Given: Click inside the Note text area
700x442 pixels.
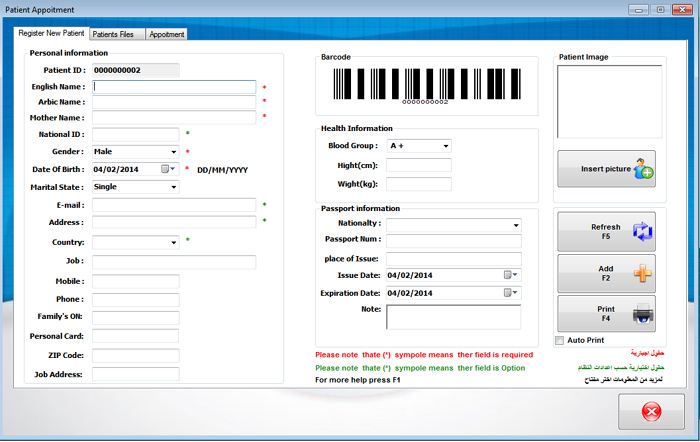Looking at the screenshot, I should pos(454,317).
